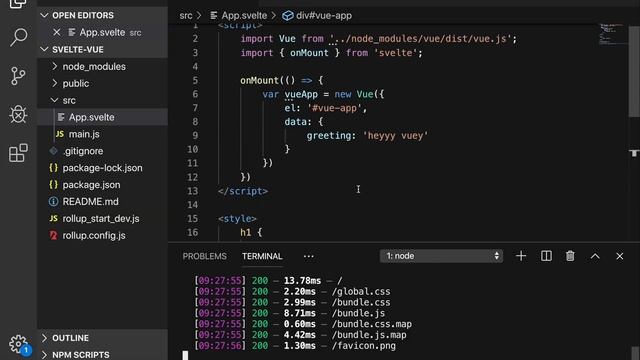
Task: Maximize panel with up chevron
Action: (595, 256)
